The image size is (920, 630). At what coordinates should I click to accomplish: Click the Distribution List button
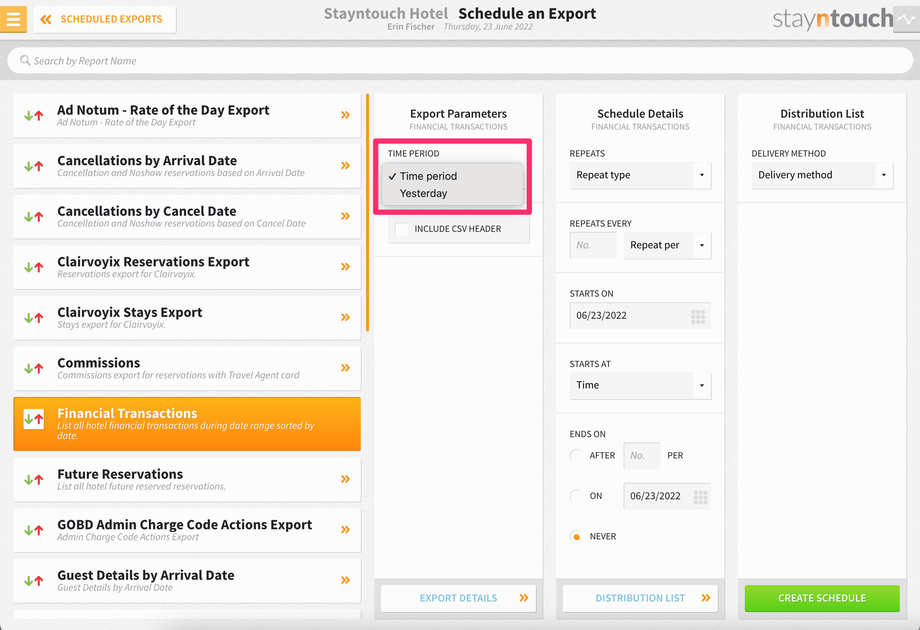(x=640, y=598)
